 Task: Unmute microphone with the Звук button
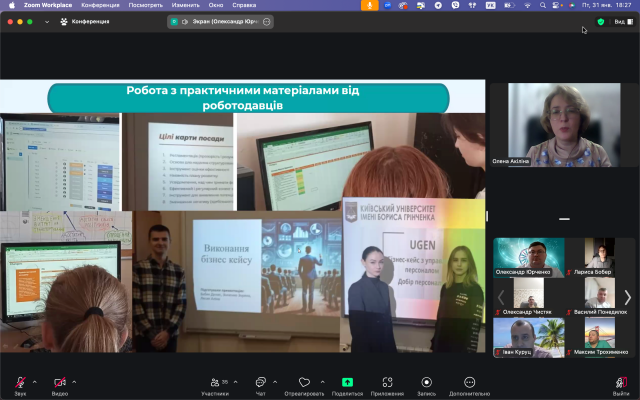click(20, 383)
